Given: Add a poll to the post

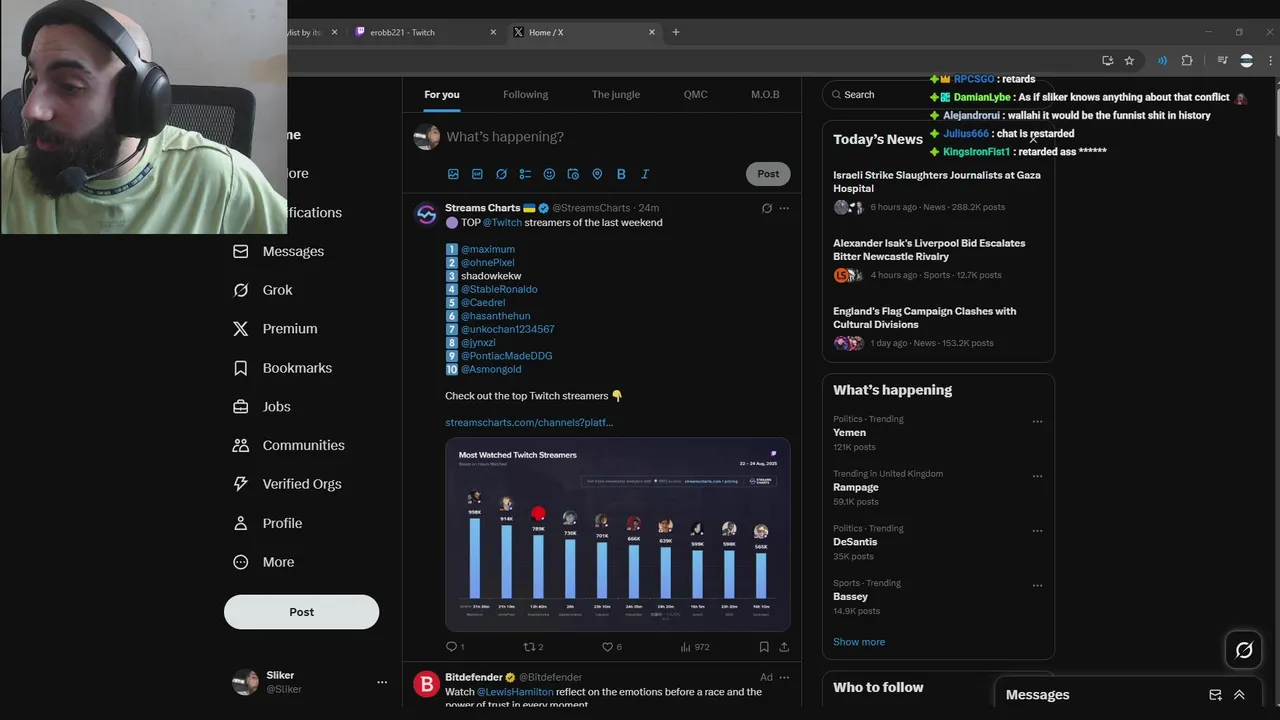Looking at the screenshot, I should tap(525, 174).
